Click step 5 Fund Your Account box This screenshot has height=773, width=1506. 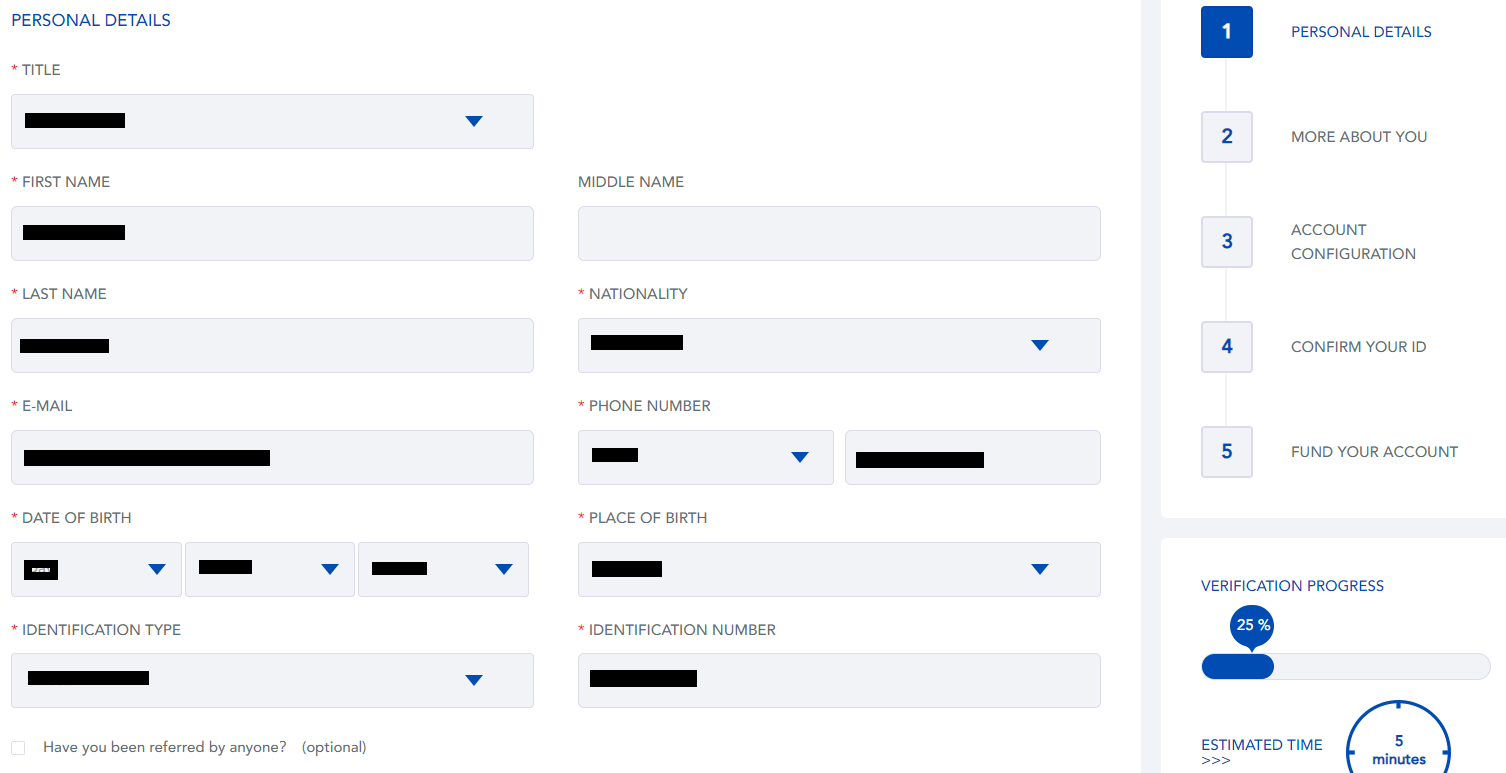[x=1226, y=452]
